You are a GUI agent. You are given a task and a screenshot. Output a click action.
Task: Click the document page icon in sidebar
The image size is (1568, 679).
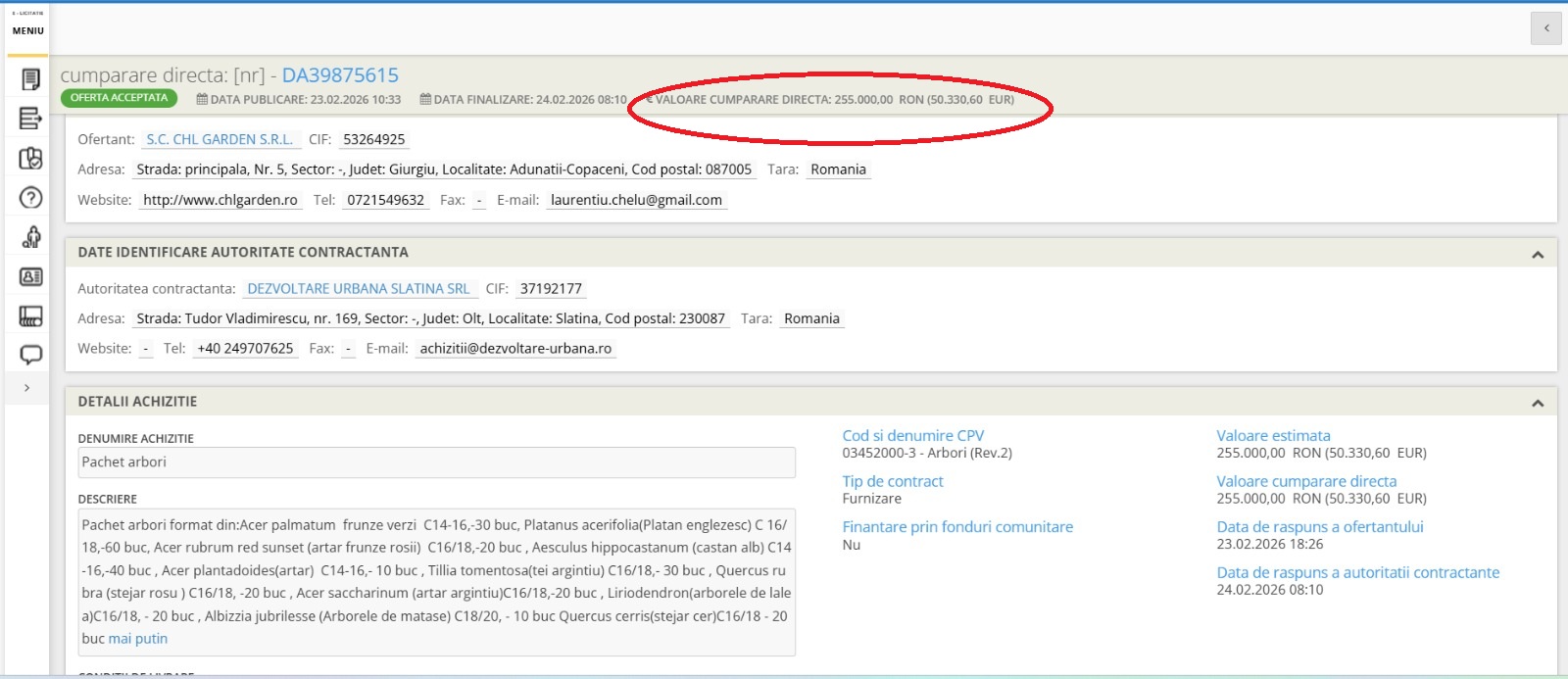tap(30, 79)
